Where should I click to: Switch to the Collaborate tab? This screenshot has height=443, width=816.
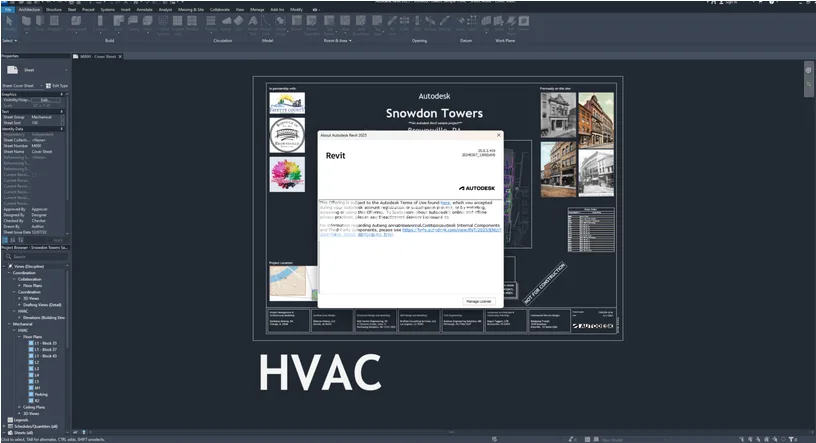click(220, 9)
